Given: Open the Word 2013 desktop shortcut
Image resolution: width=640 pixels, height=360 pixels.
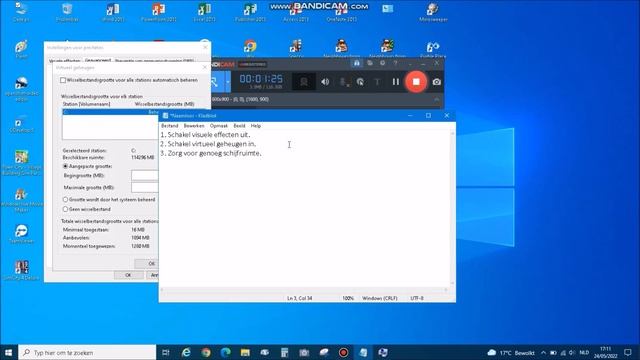Looking at the screenshot, I should pyautogui.click(x=113, y=12).
